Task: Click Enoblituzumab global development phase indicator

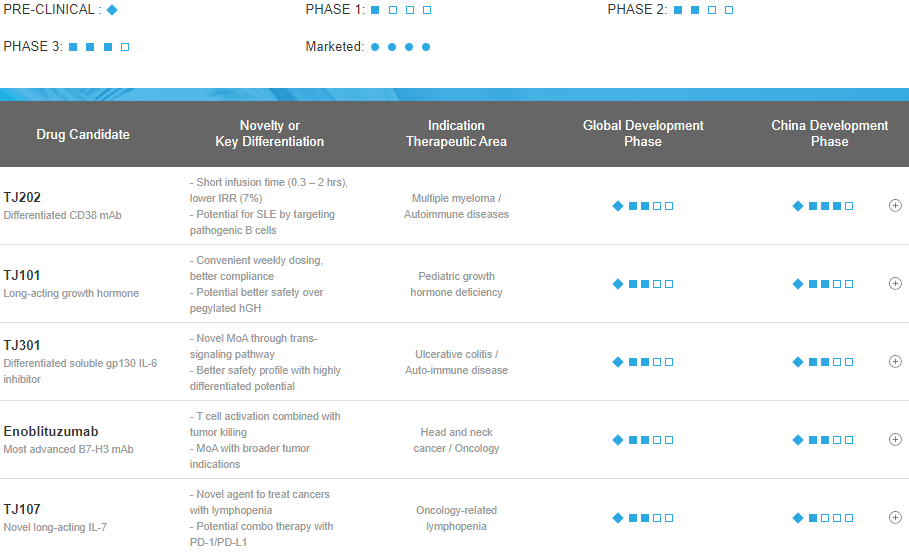Action: pyautogui.click(x=643, y=440)
